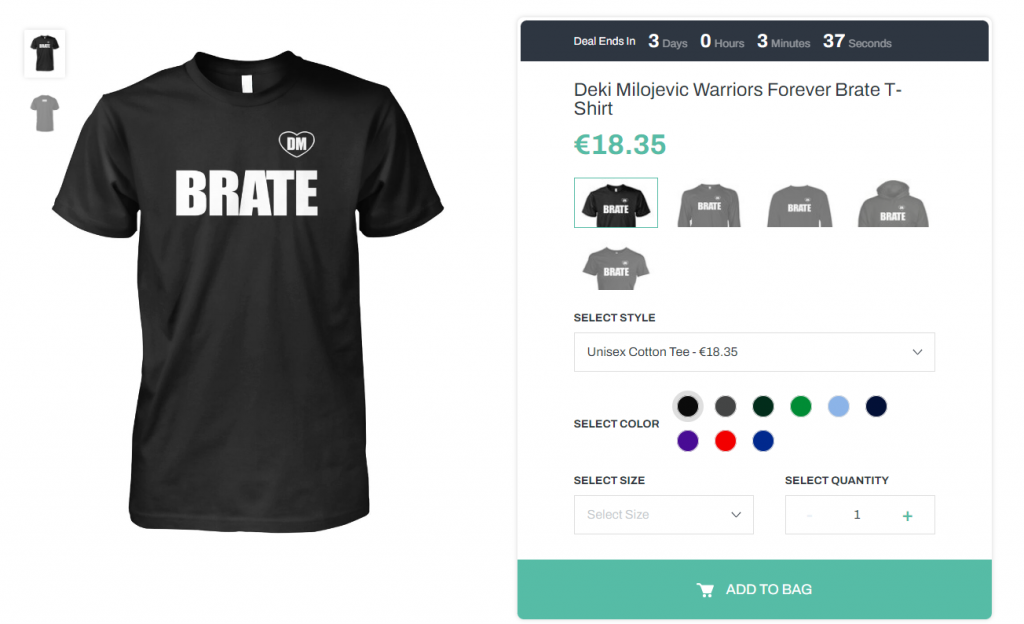Image resolution: width=1024 pixels, height=624 pixels.
Task: Select the light blue color option
Action: (x=838, y=406)
